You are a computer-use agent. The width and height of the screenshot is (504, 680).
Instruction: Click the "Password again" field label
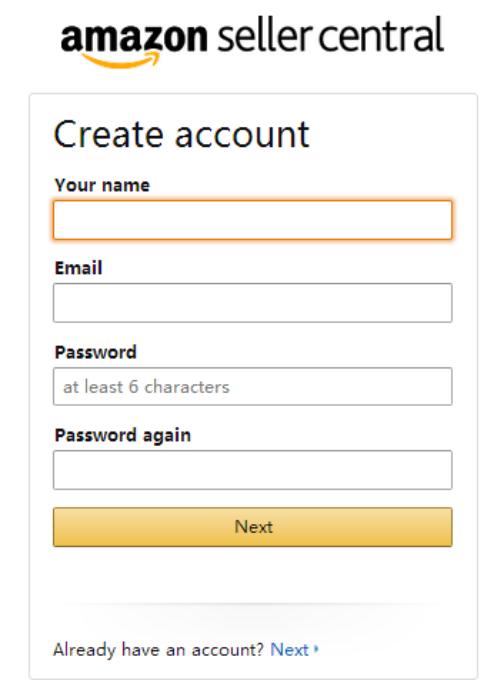point(122,435)
